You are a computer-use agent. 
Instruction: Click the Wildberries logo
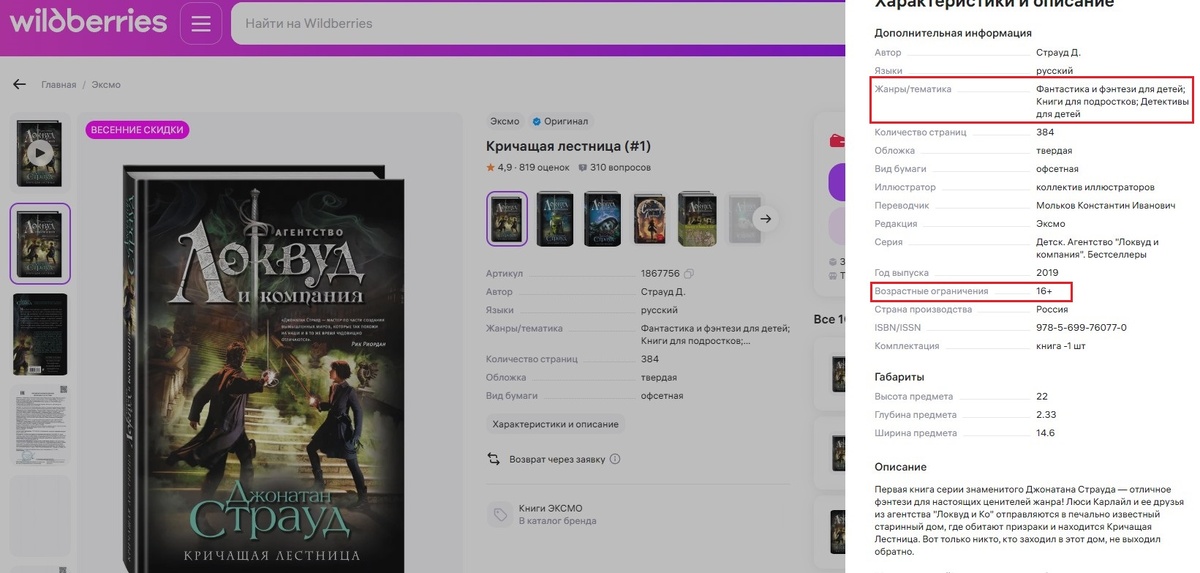point(88,22)
